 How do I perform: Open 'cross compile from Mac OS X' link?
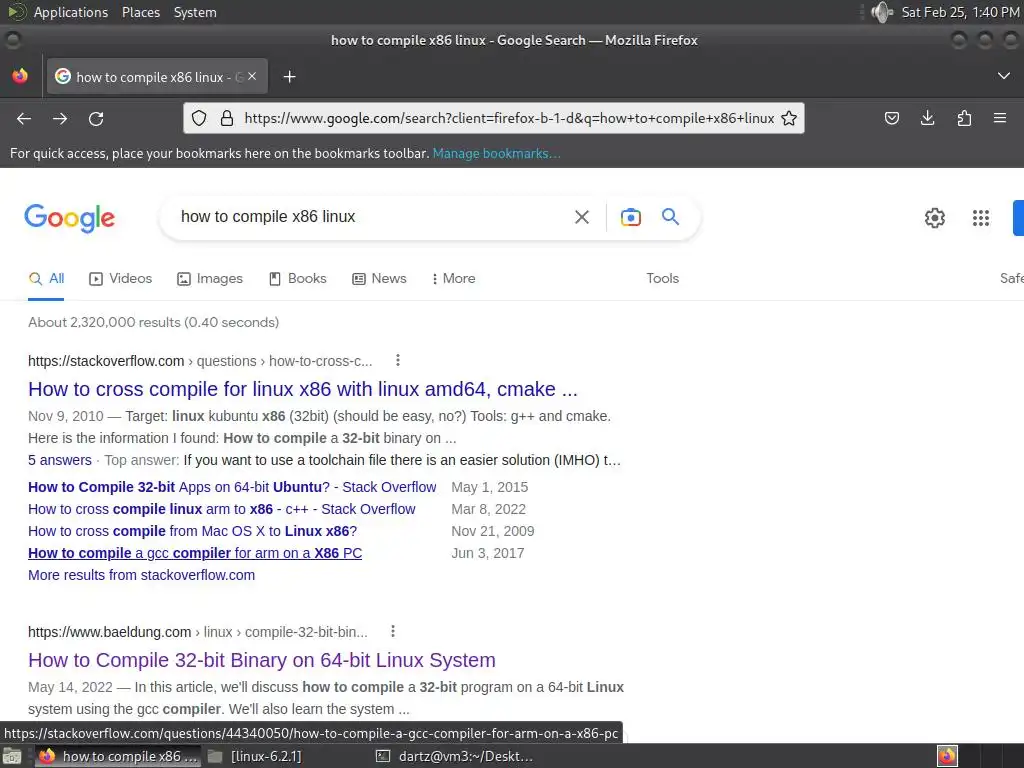pyautogui.click(x=193, y=532)
